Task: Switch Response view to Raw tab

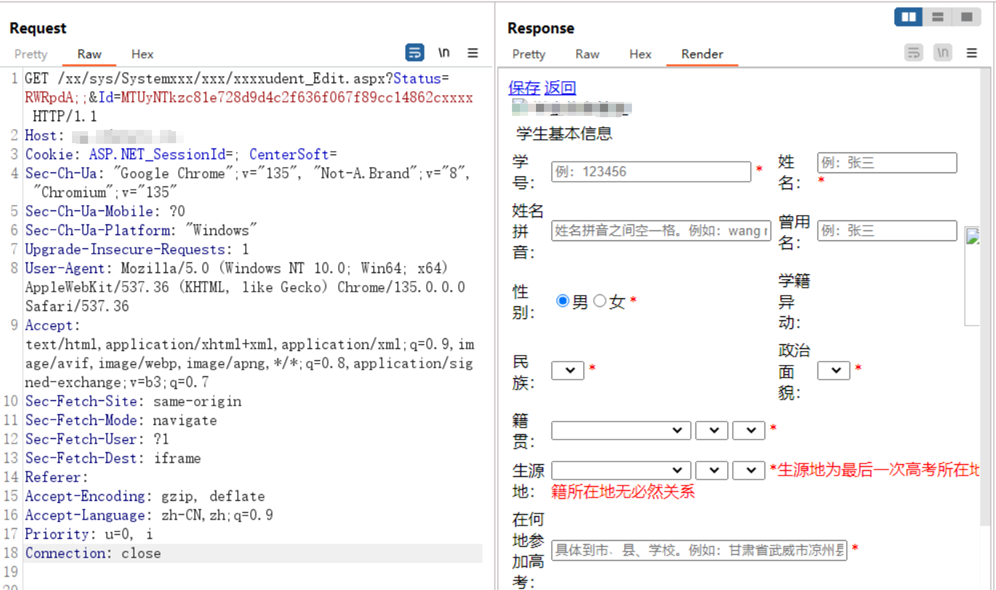Action: tap(587, 54)
